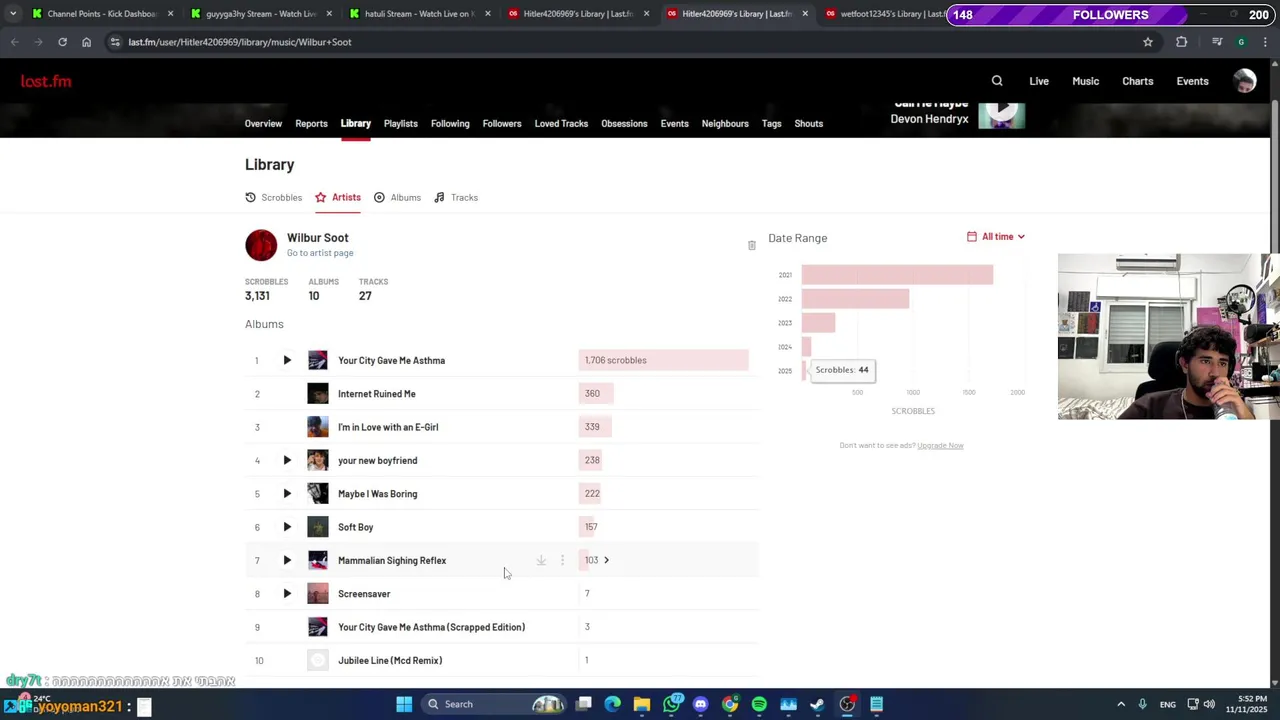Image resolution: width=1280 pixels, height=720 pixels.
Task: Open the Internet Ruined Me album link
Action: 376,394
